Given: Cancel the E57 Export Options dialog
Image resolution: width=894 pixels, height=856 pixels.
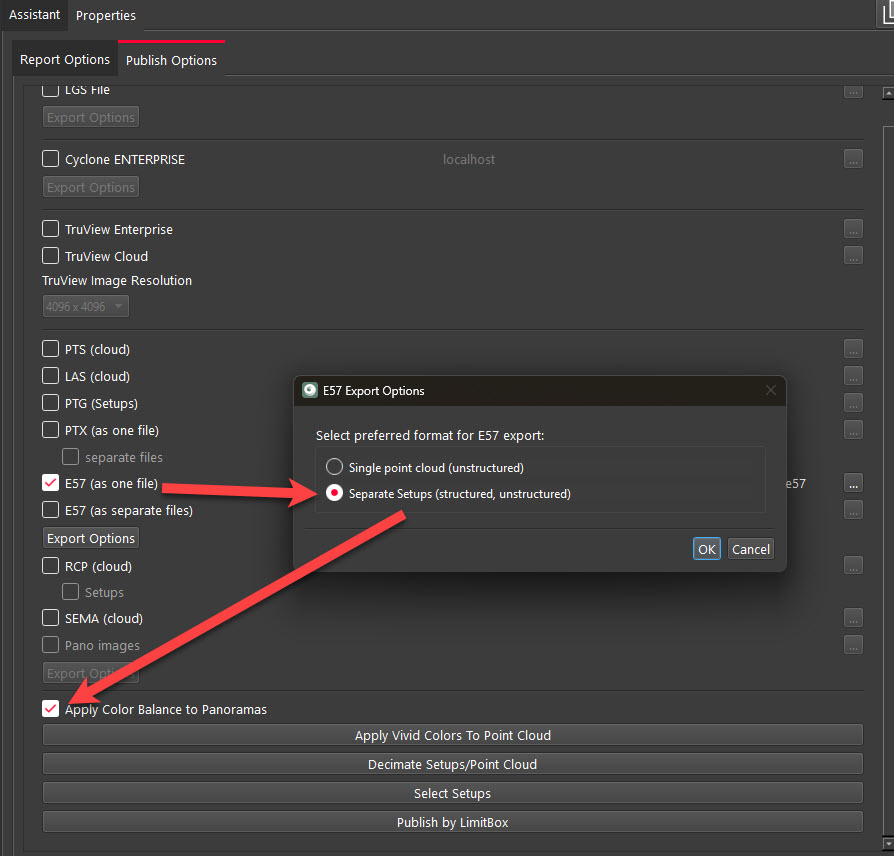Looking at the screenshot, I should coord(750,548).
